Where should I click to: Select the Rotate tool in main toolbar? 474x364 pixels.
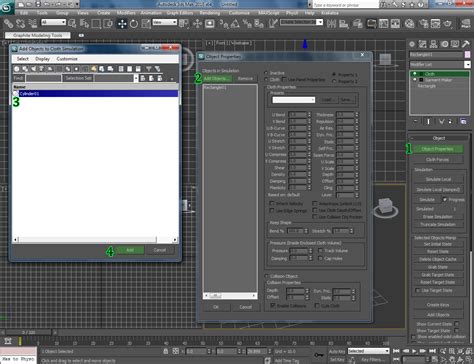[x=134, y=24]
